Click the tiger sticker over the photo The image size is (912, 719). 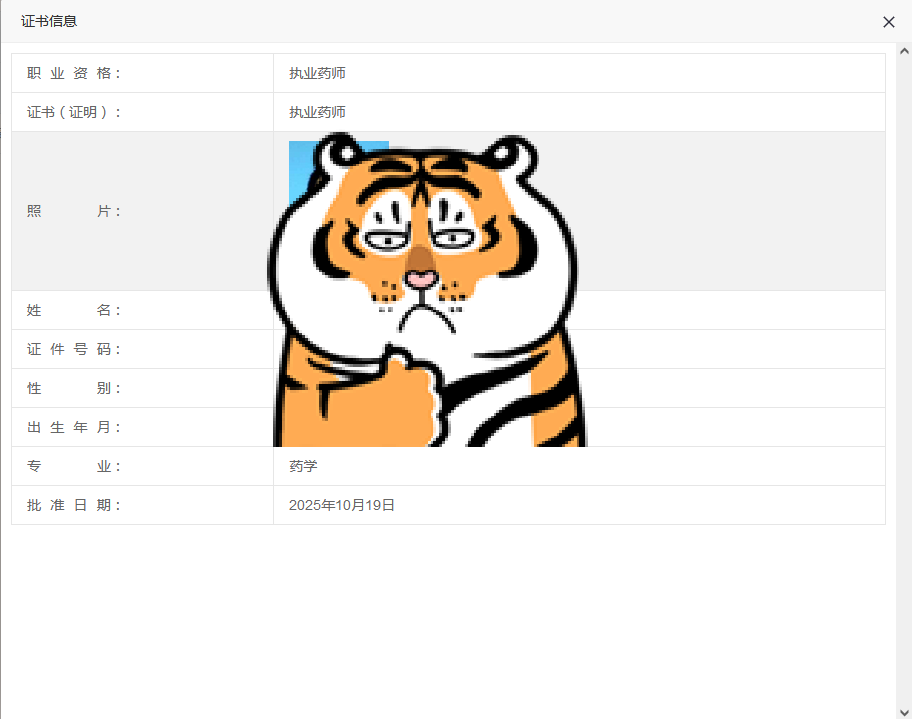pyautogui.click(x=428, y=290)
